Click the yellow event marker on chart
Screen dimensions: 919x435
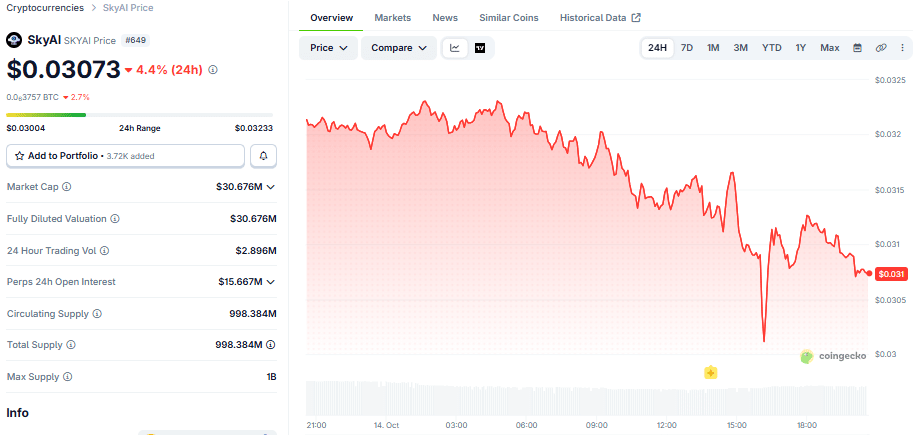pos(710,372)
